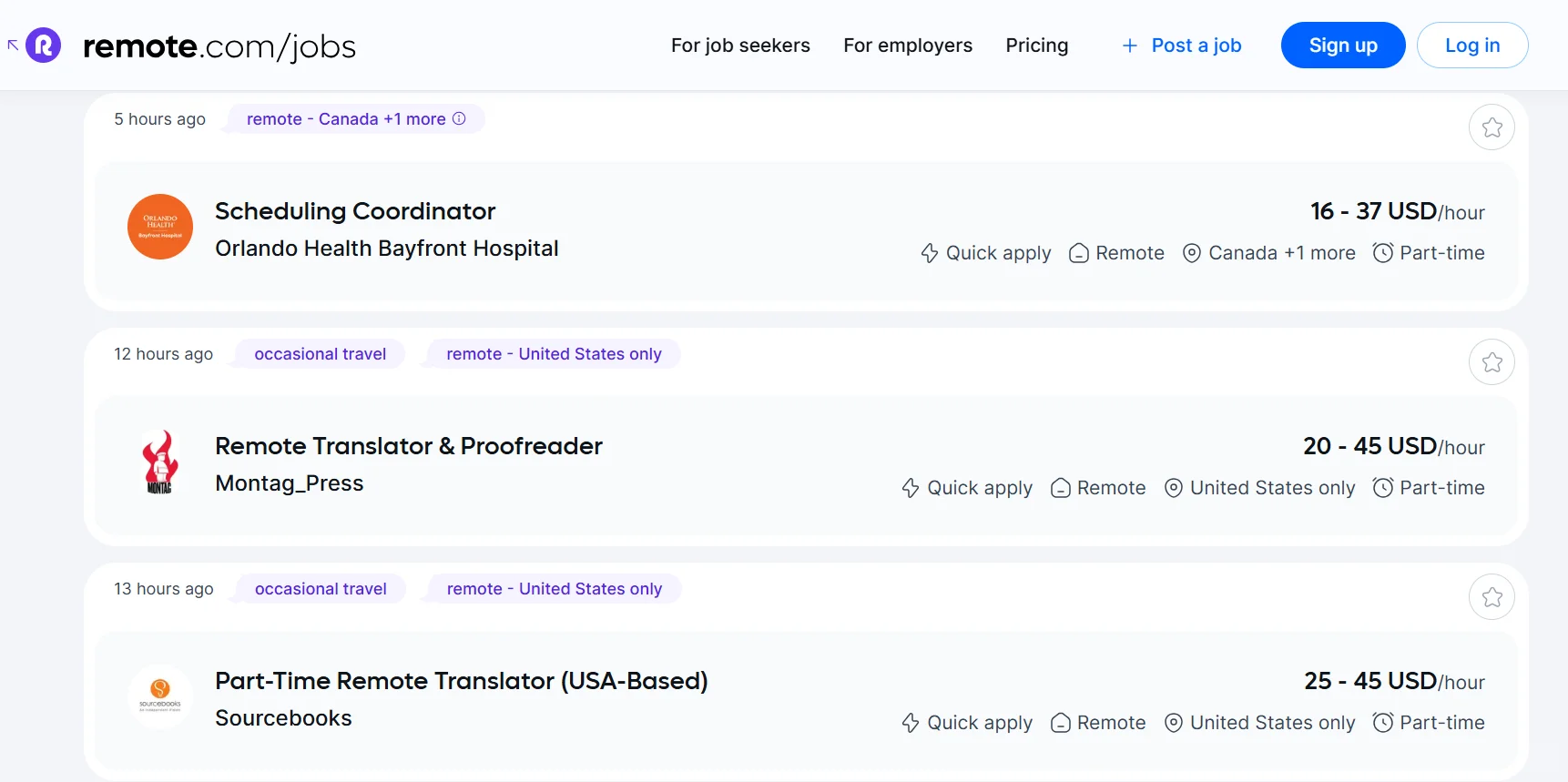Open Remote Translator & Proofreader job title
This screenshot has width=1568, height=782.
tap(409, 446)
